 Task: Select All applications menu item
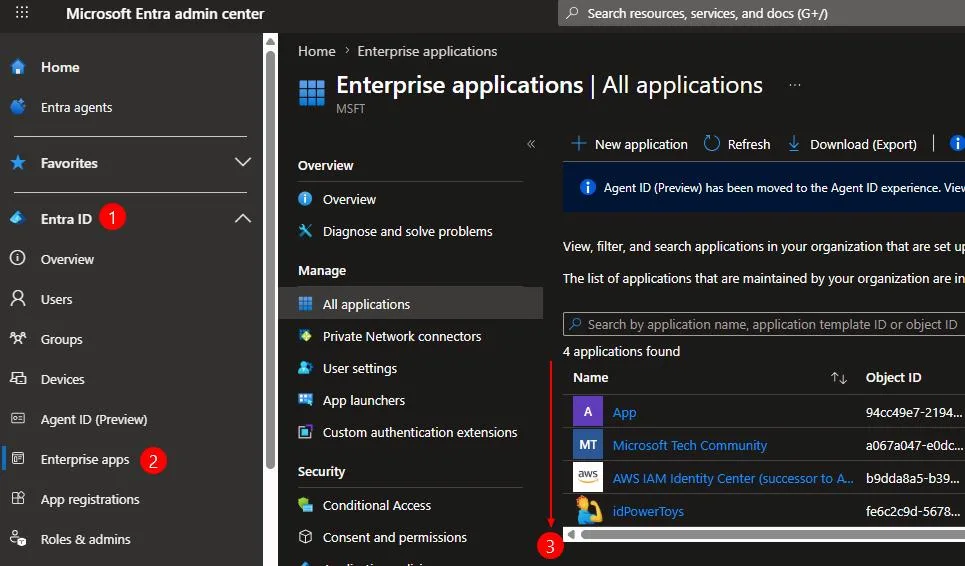[410, 303]
